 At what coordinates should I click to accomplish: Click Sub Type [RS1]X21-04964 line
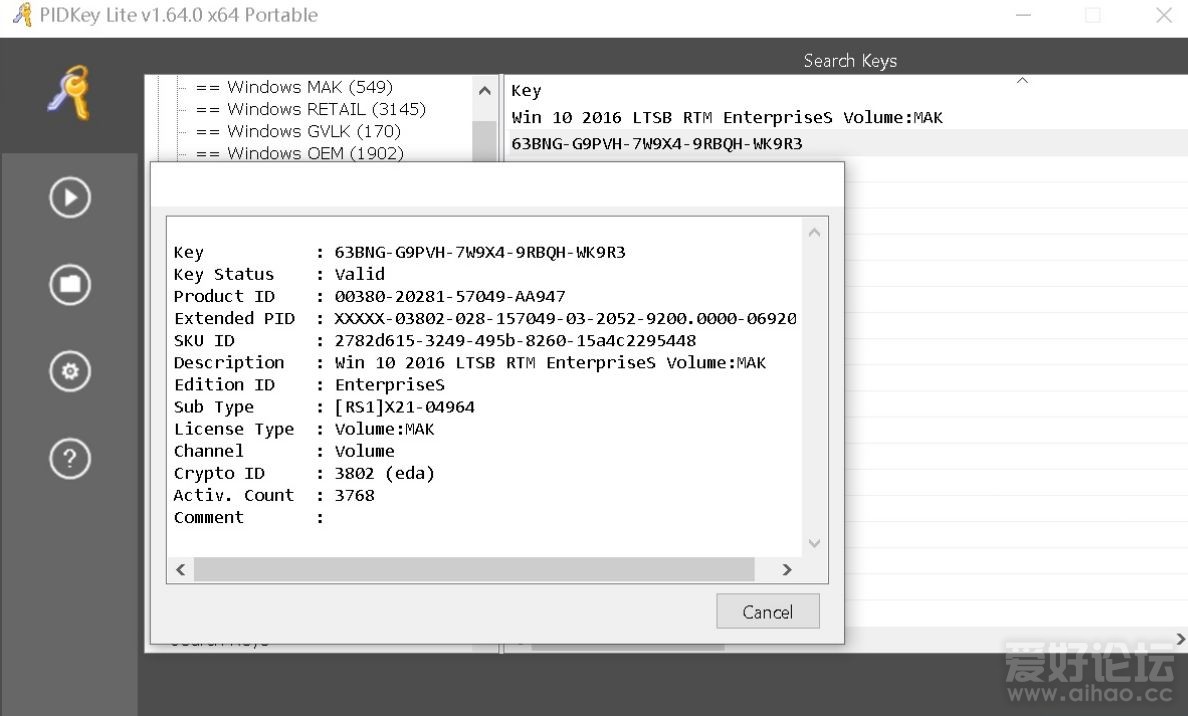click(324, 407)
